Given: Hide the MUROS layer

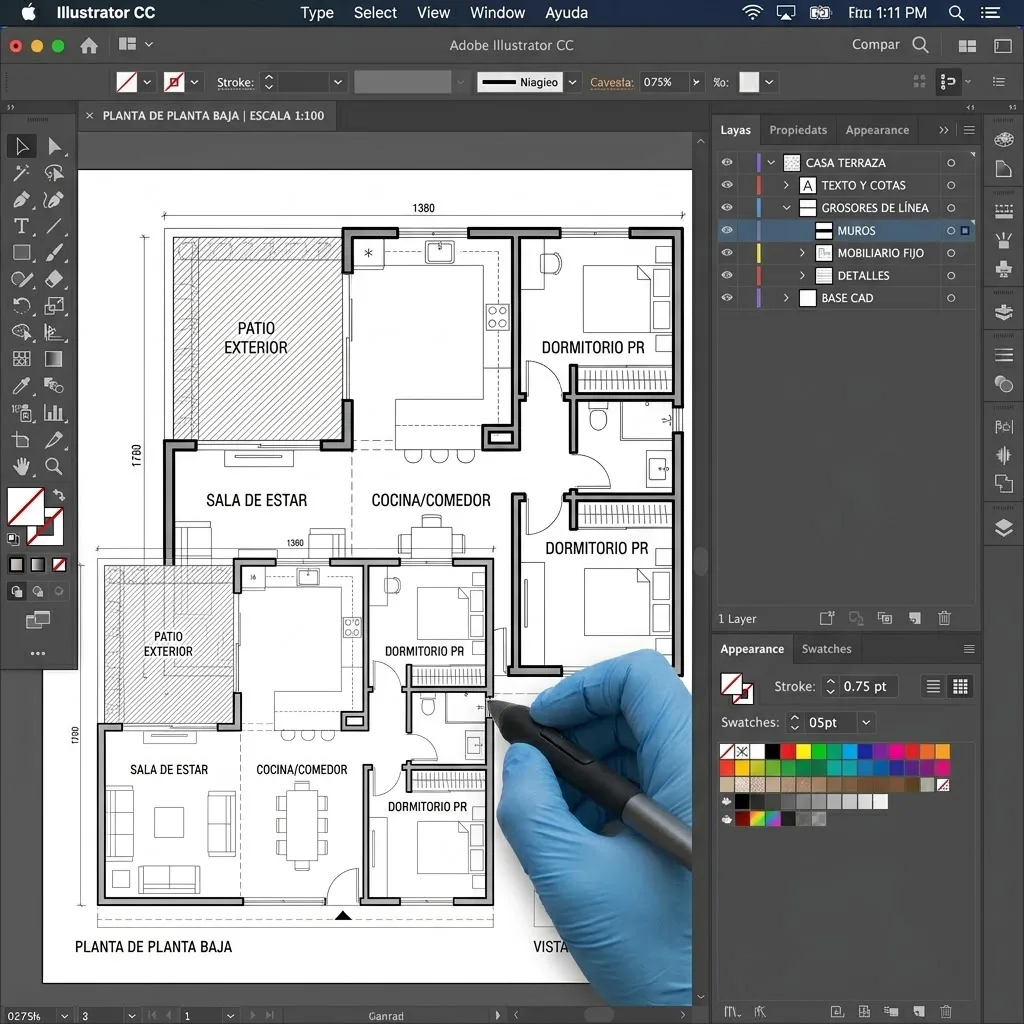Looking at the screenshot, I should [x=727, y=230].
